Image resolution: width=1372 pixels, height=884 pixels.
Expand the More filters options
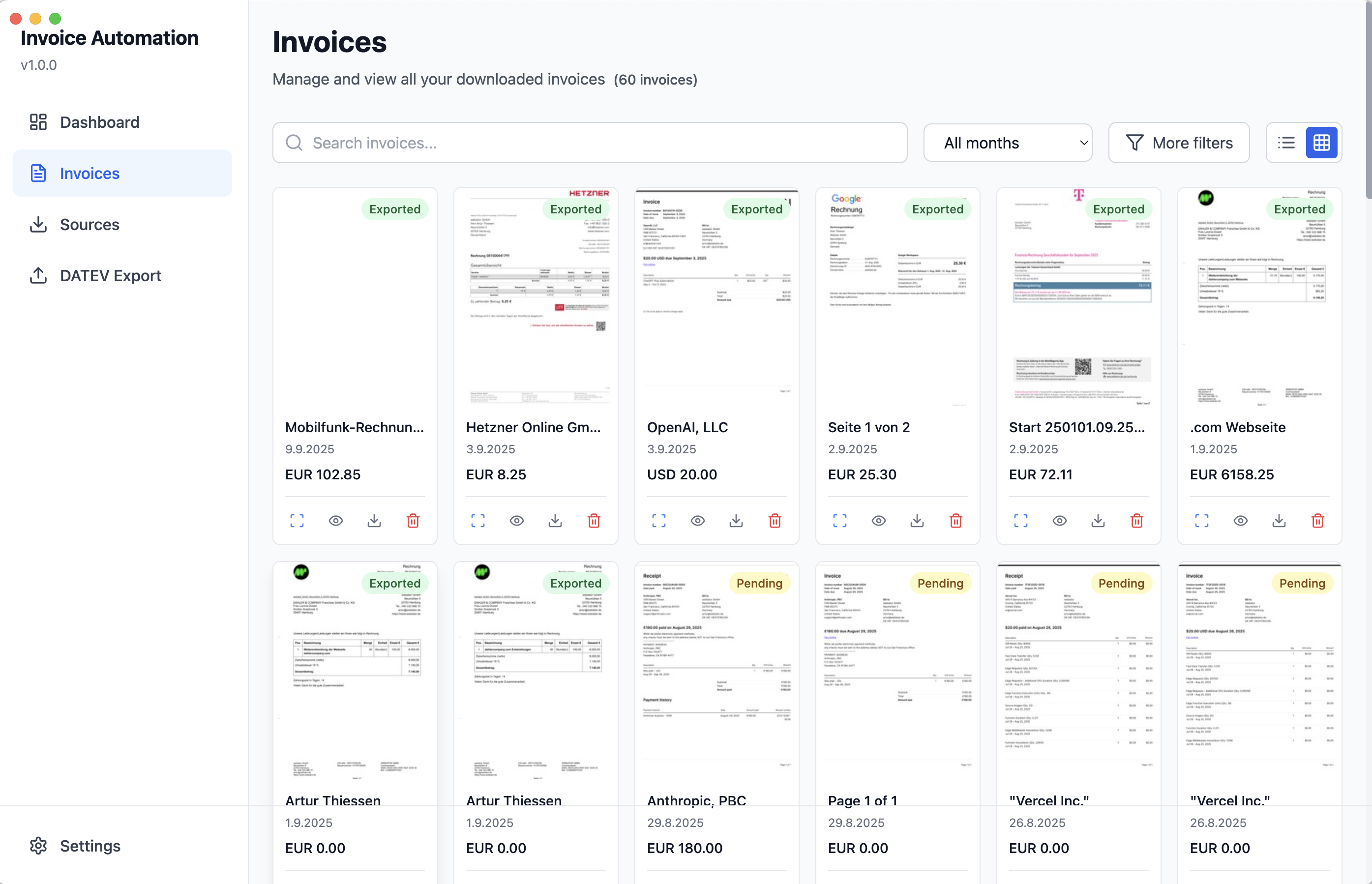(1179, 143)
